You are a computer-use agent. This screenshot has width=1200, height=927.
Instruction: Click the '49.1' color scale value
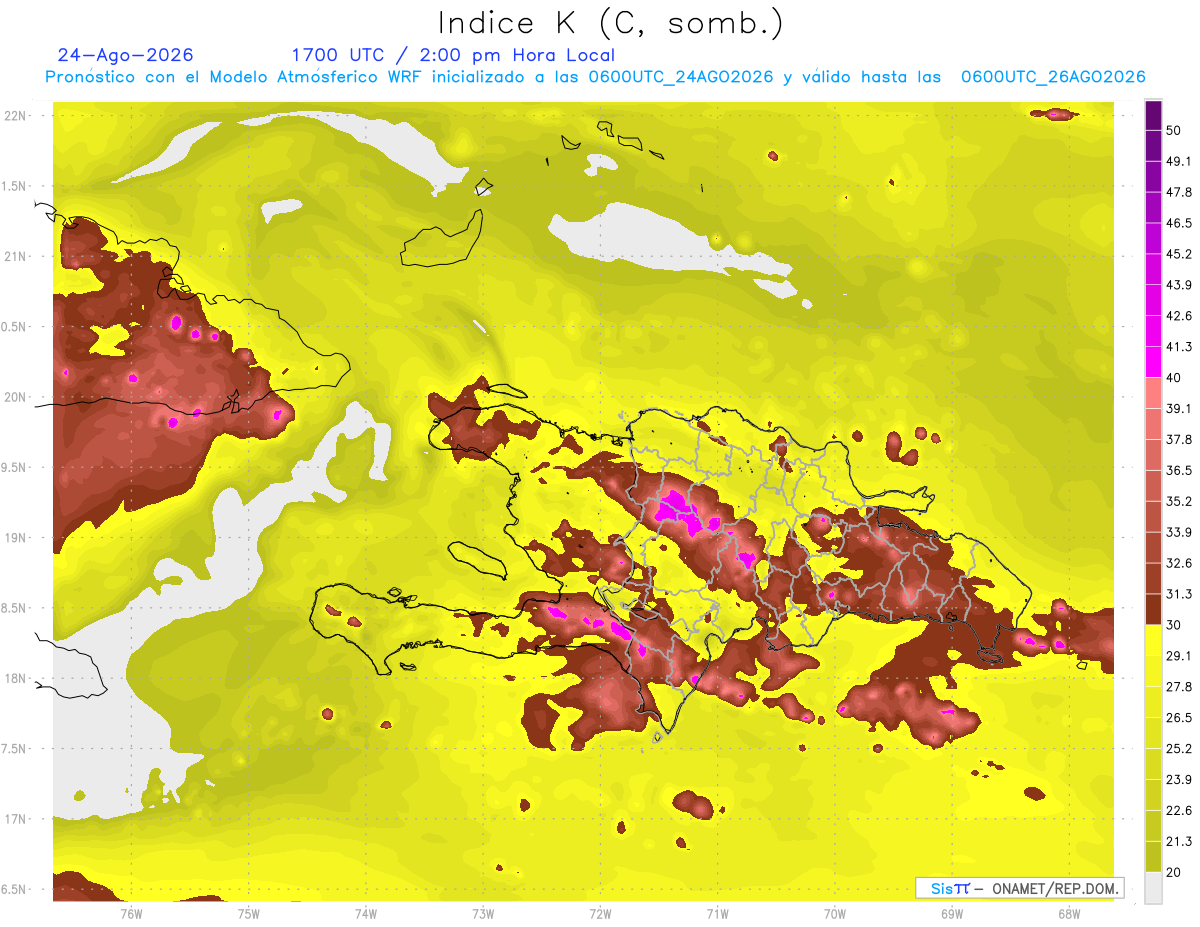click(x=1179, y=162)
